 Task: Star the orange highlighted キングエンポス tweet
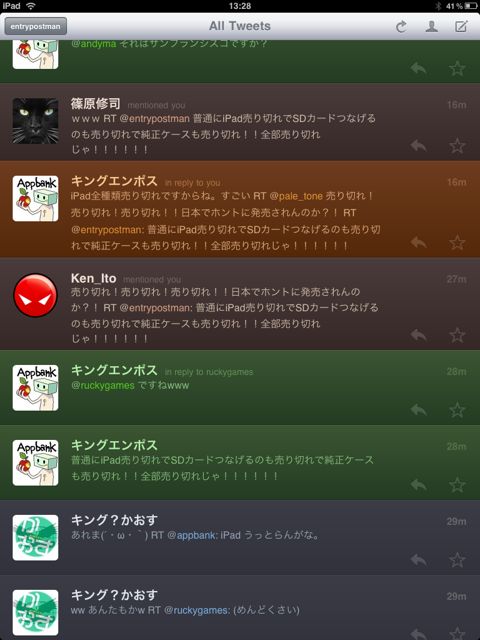(457, 242)
